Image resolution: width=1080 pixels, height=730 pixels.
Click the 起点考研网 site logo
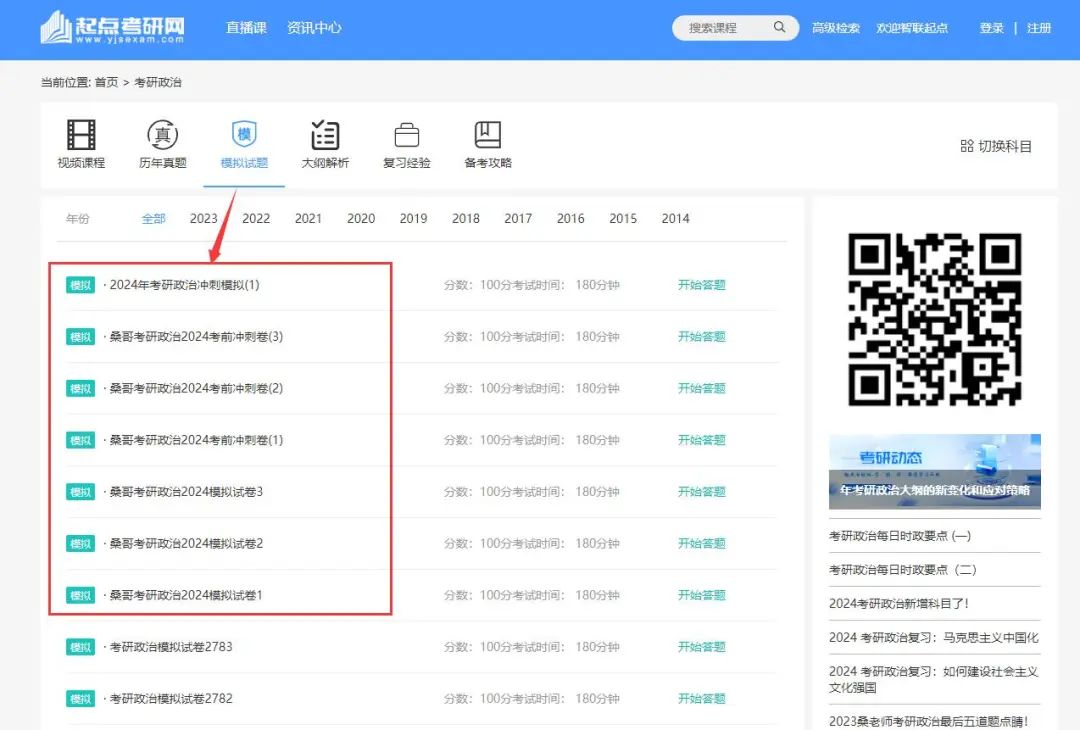pyautogui.click(x=113, y=28)
